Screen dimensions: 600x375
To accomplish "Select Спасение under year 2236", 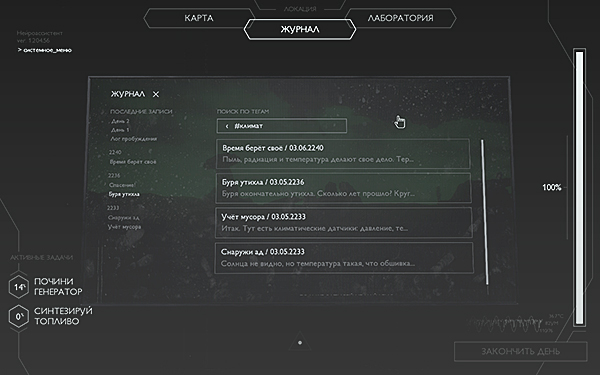I will click(122, 185).
